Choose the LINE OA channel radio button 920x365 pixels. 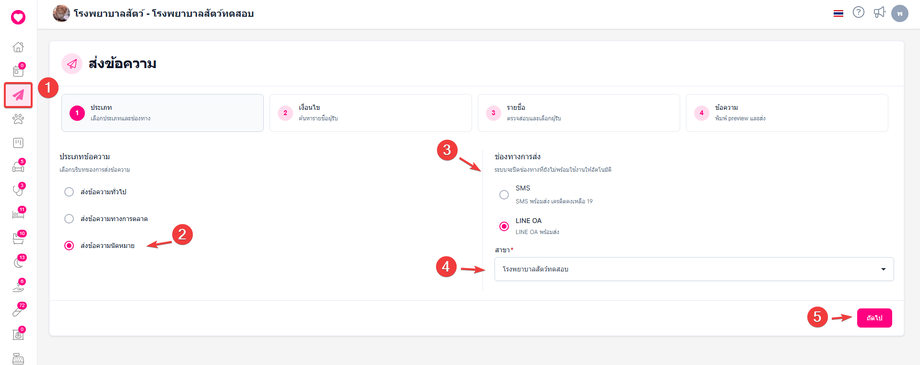(x=504, y=226)
